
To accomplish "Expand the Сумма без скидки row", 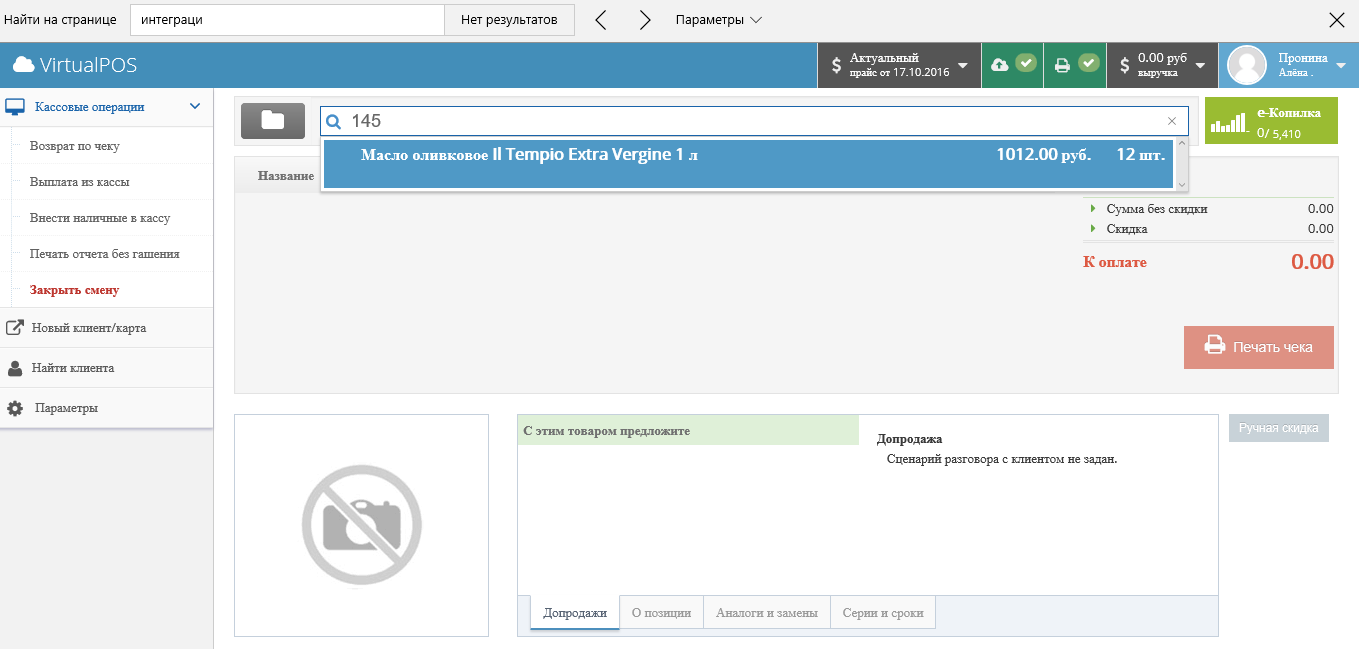I will (x=1094, y=209).
